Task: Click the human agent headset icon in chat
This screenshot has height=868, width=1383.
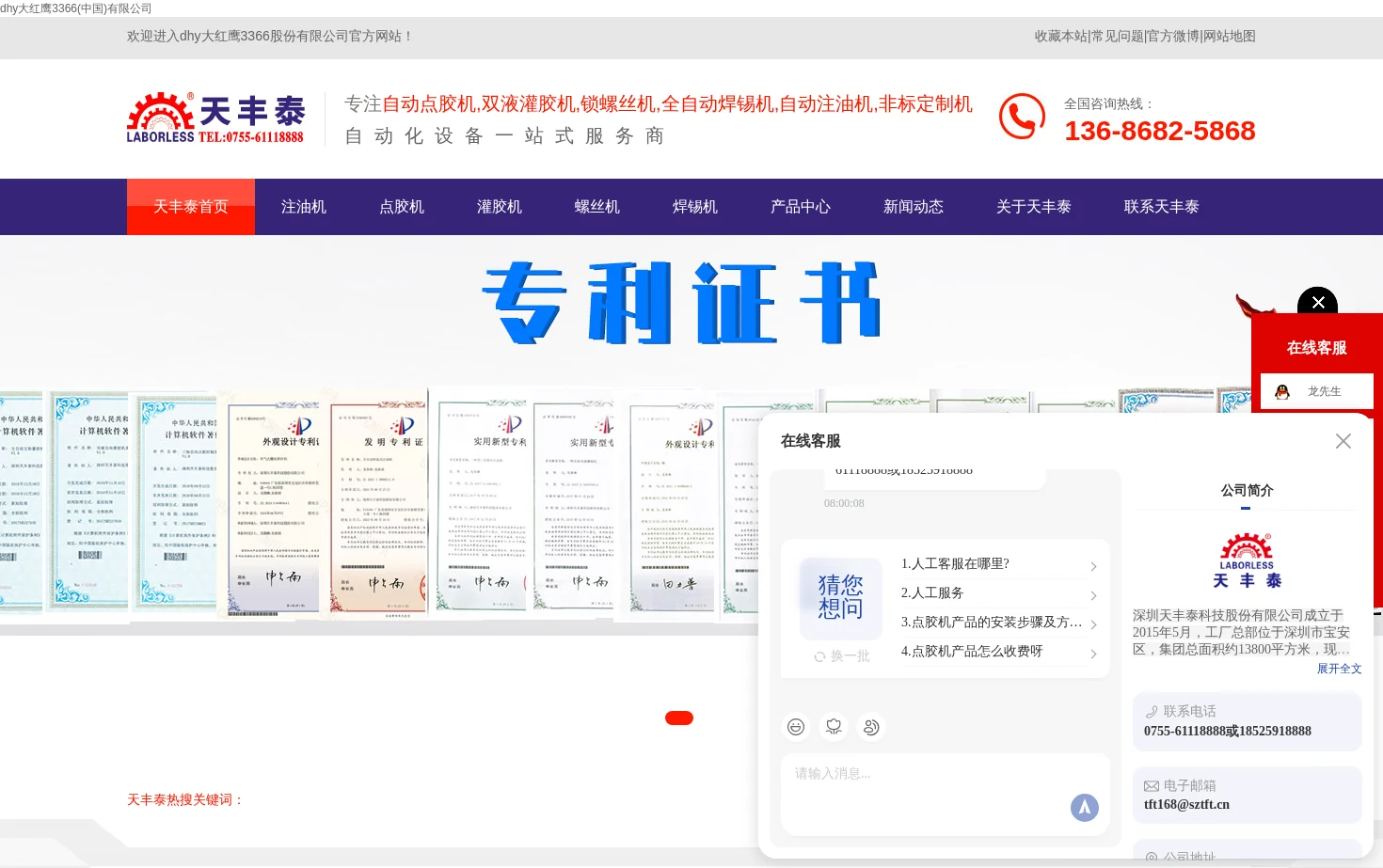Action: coord(871,727)
